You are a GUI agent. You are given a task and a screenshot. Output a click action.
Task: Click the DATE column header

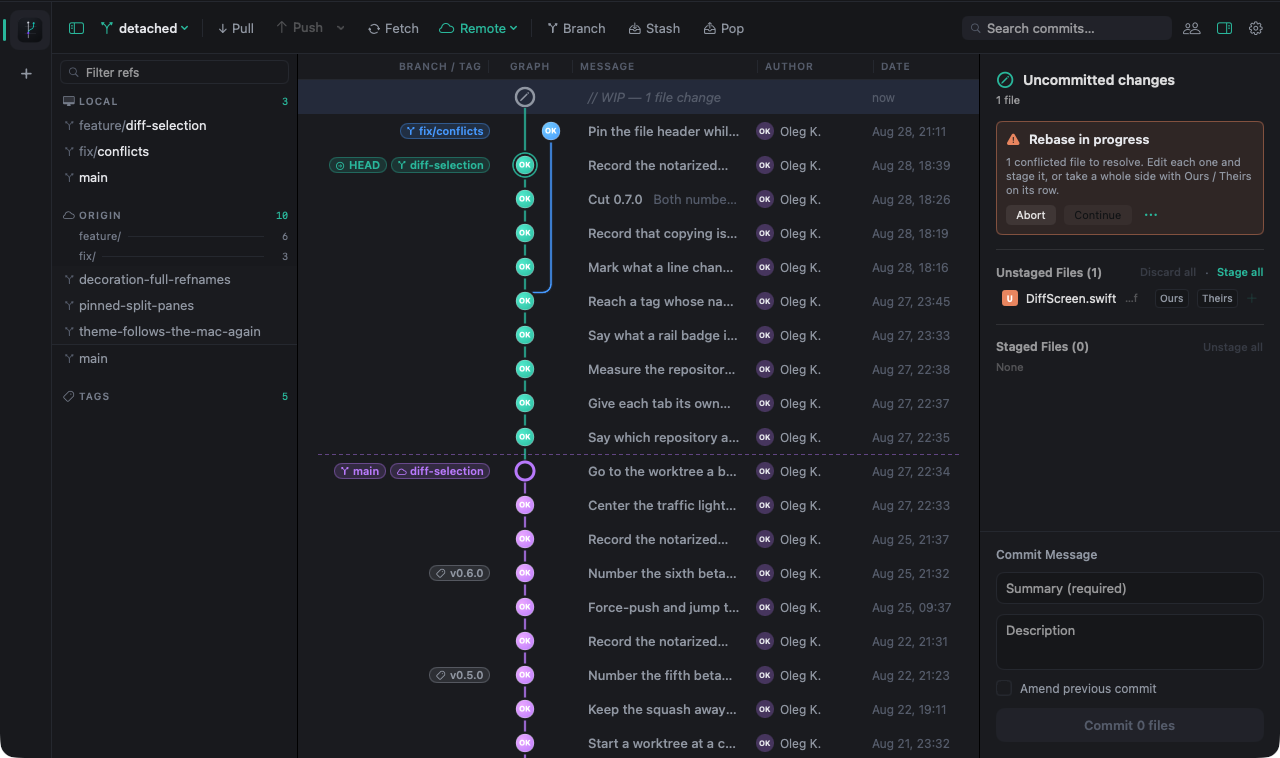pos(895,66)
